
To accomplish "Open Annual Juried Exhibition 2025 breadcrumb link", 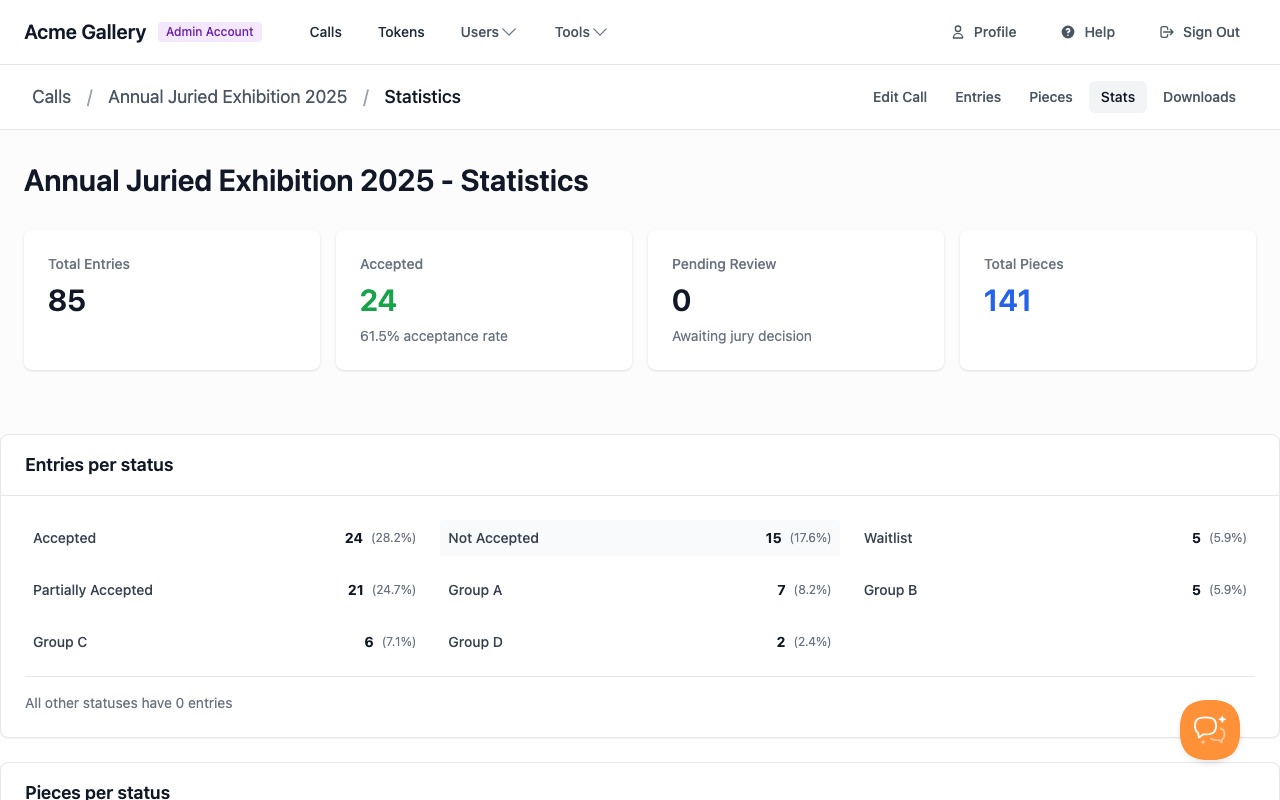I will coord(227,96).
